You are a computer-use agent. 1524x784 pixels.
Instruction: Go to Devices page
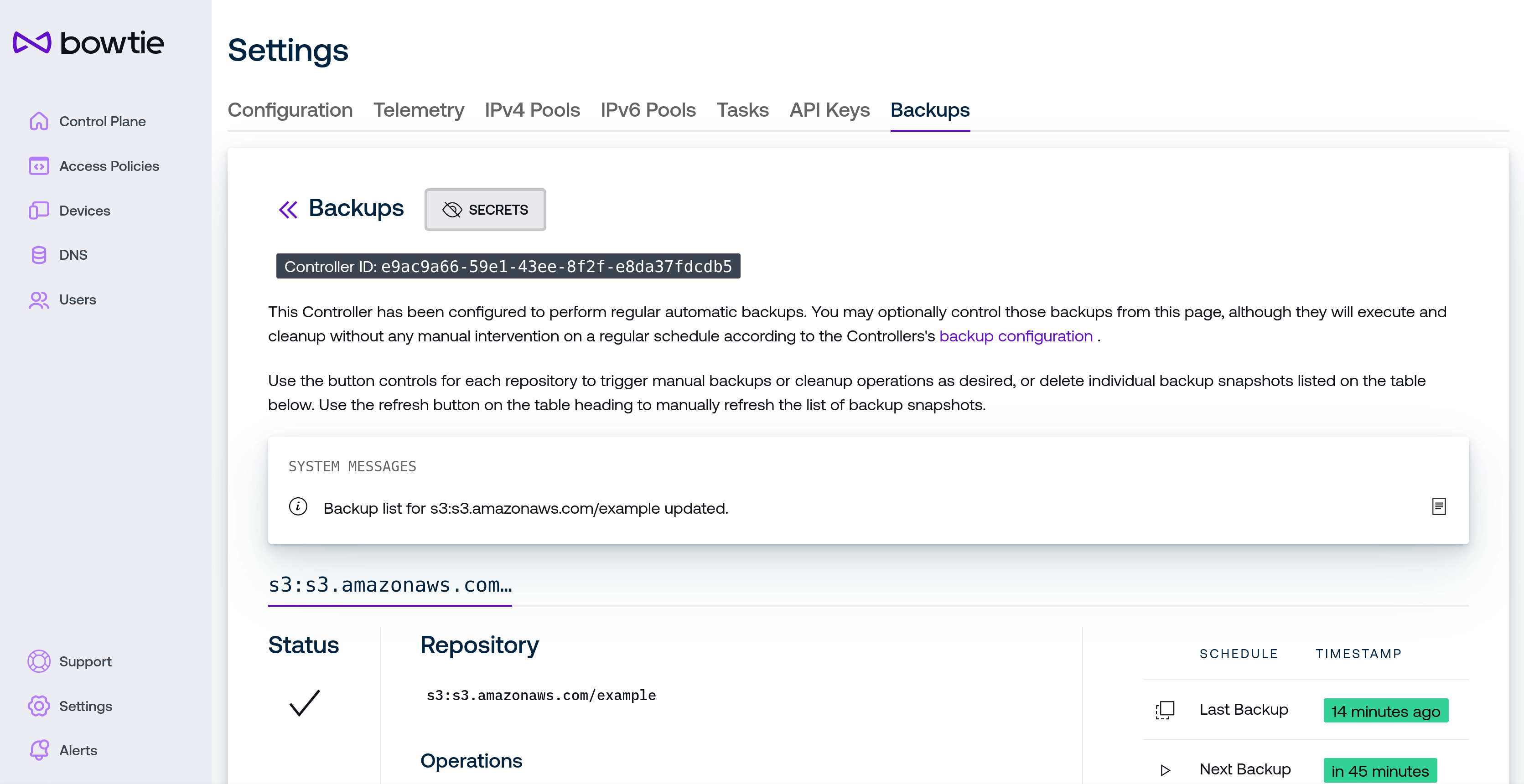85,211
